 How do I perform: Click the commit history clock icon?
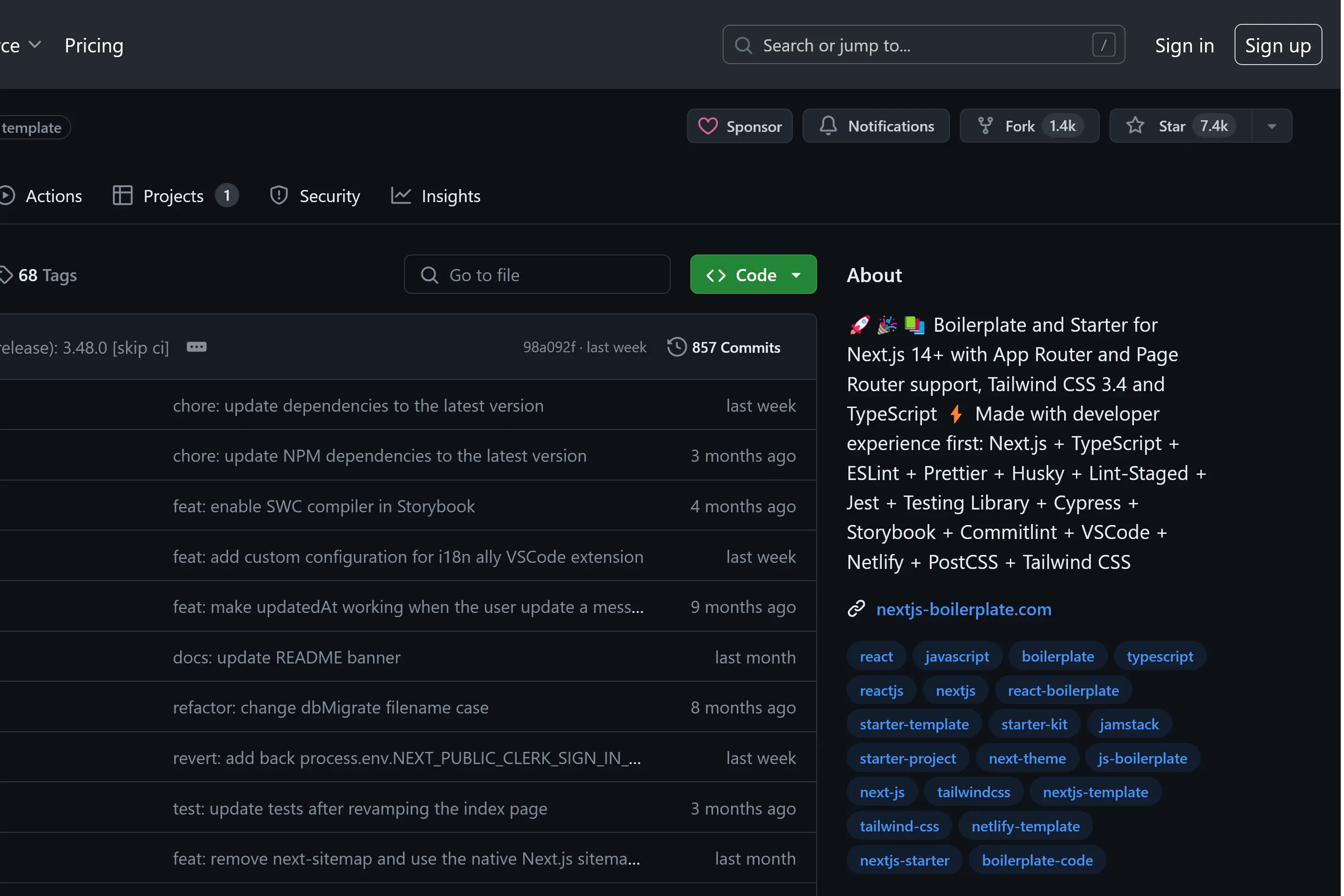[676, 347]
